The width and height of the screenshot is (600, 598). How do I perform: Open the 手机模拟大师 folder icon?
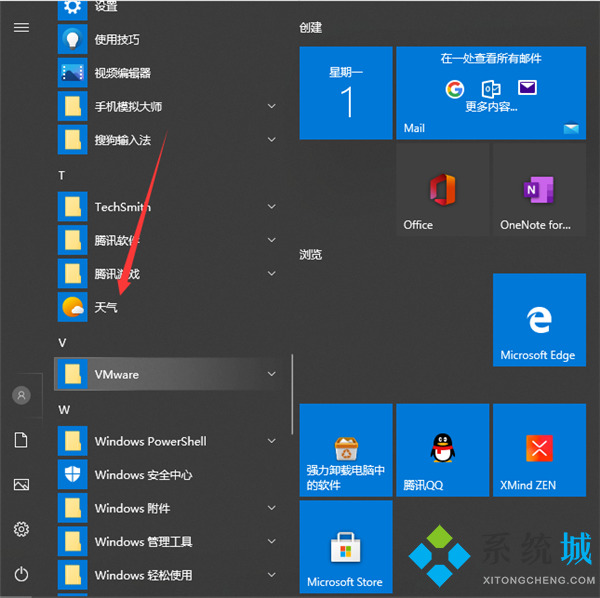pos(73,106)
